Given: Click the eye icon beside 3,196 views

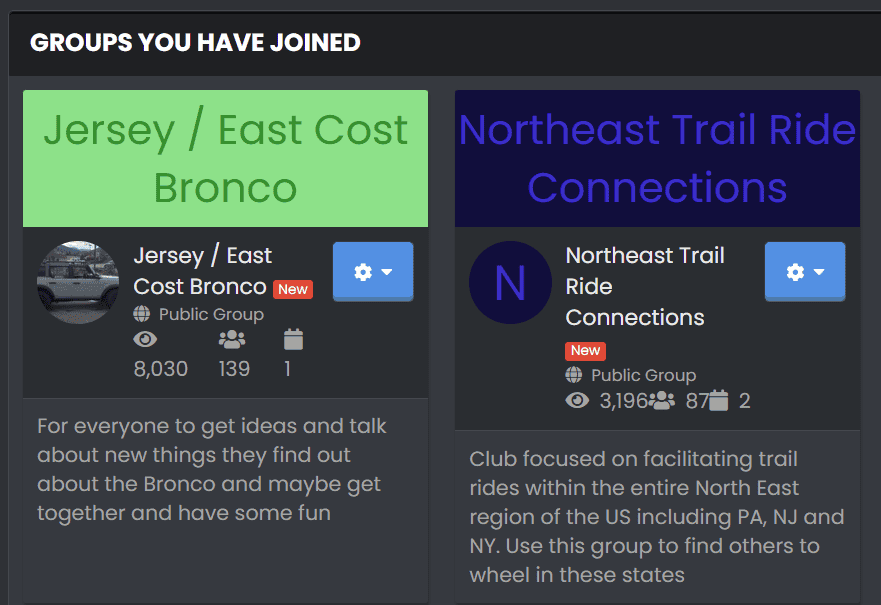Looking at the screenshot, I should click(x=577, y=401).
